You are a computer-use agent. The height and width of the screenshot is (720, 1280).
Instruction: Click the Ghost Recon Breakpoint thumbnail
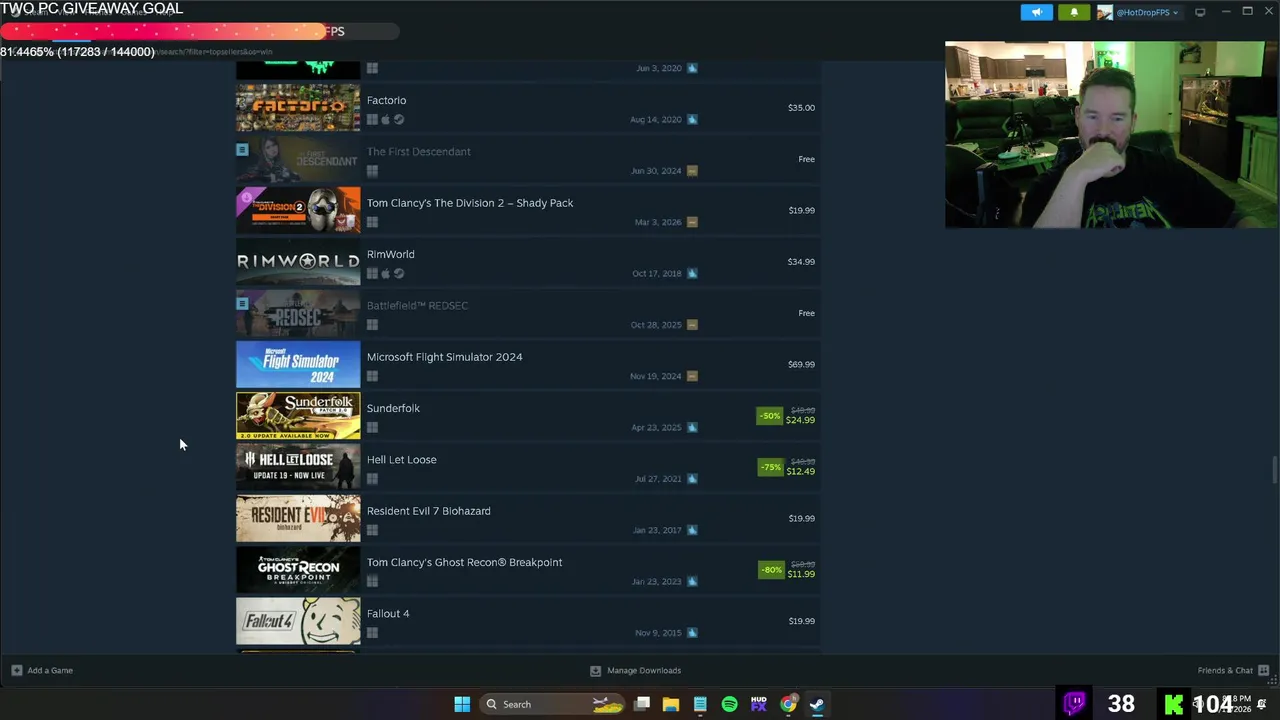pyautogui.click(x=298, y=570)
